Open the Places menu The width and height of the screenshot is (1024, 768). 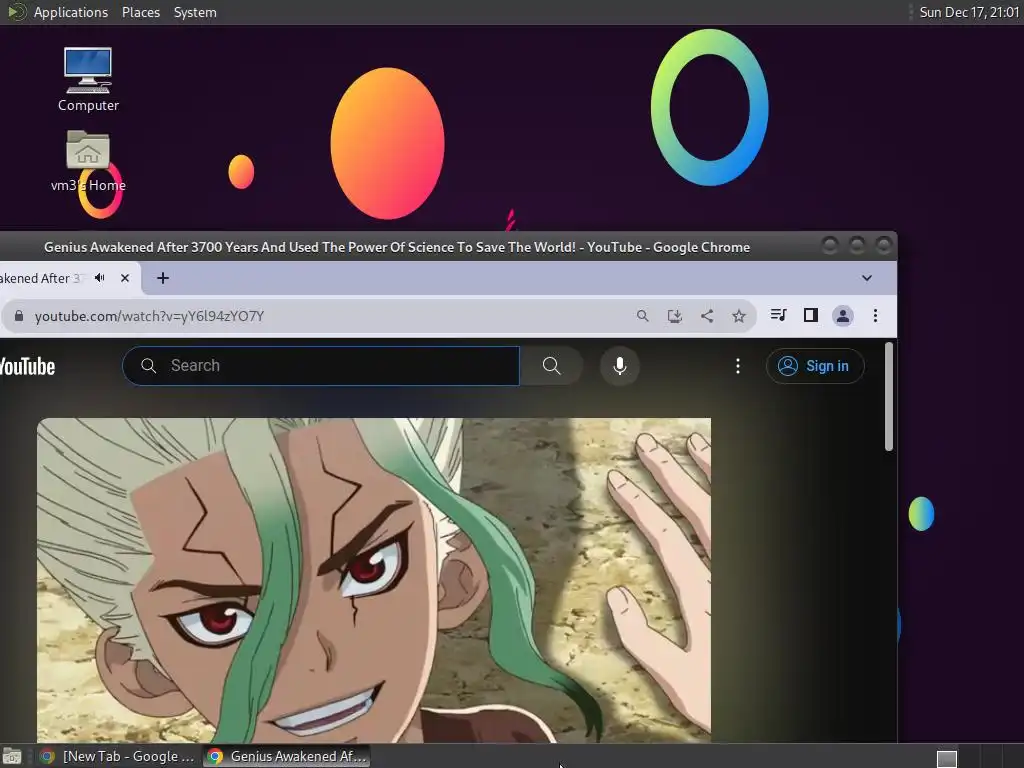(x=141, y=12)
